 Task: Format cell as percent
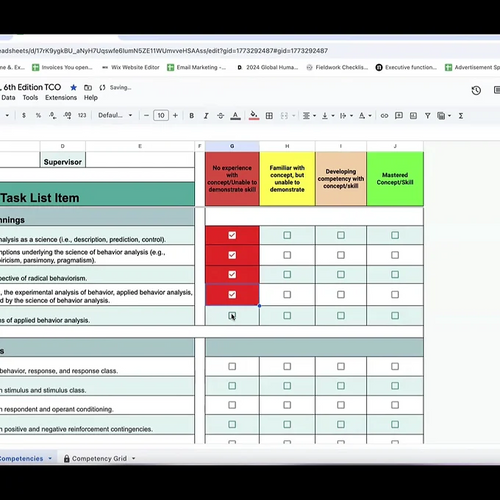[x=38, y=115]
